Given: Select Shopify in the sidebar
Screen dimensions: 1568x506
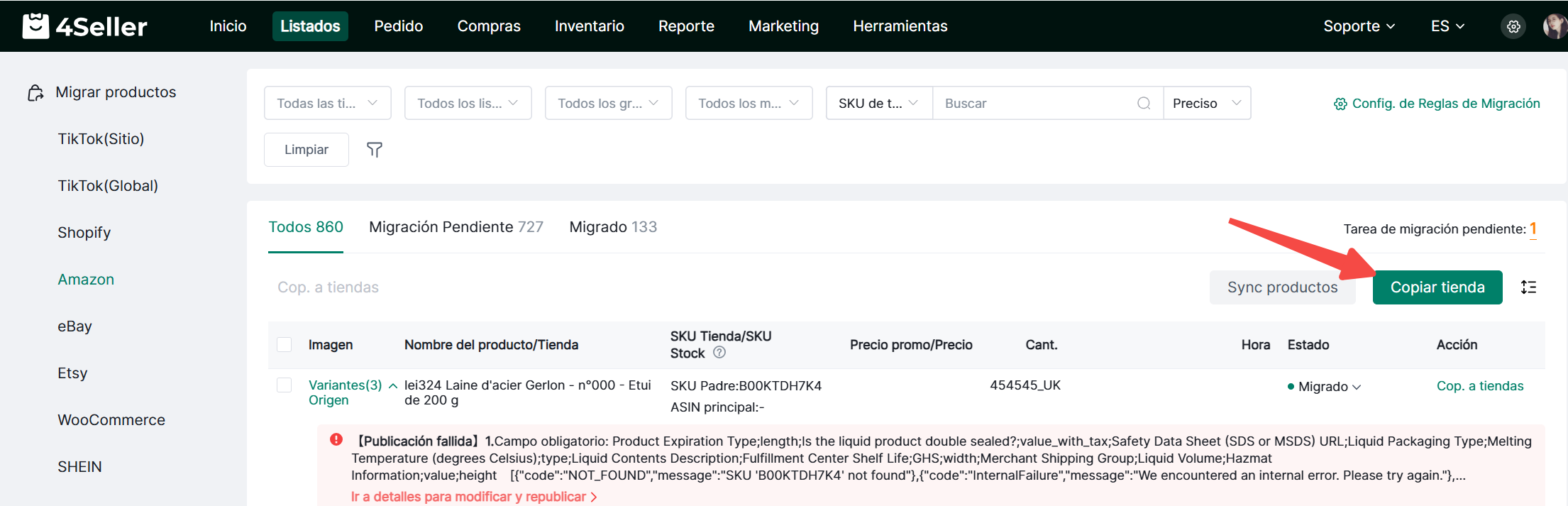Looking at the screenshot, I should pyautogui.click(x=84, y=233).
